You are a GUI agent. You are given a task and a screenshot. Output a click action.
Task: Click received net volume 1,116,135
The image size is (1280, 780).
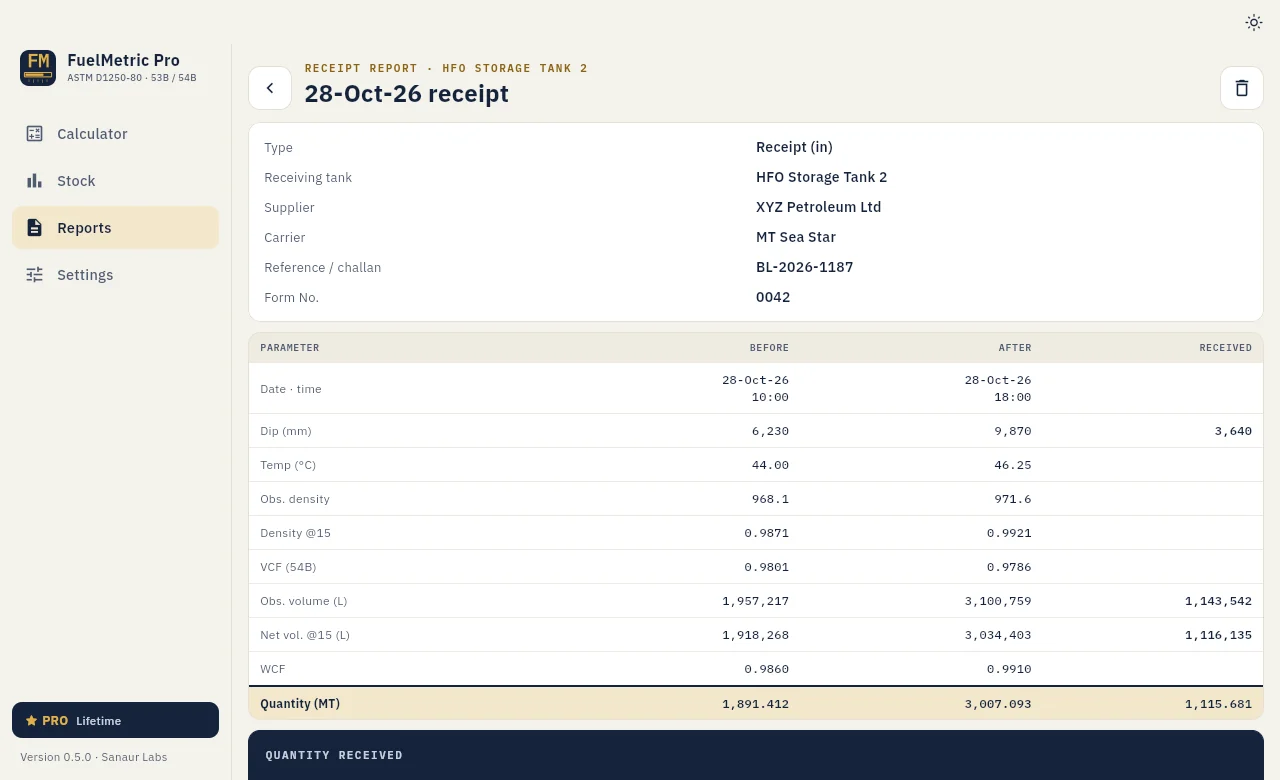(1218, 635)
